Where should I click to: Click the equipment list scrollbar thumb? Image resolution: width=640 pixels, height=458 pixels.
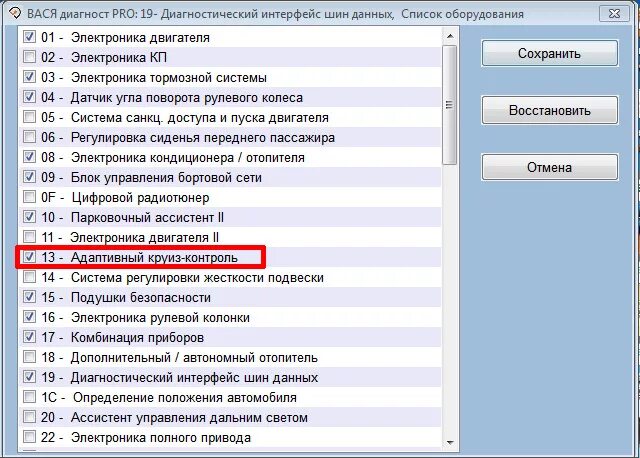pos(450,105)
